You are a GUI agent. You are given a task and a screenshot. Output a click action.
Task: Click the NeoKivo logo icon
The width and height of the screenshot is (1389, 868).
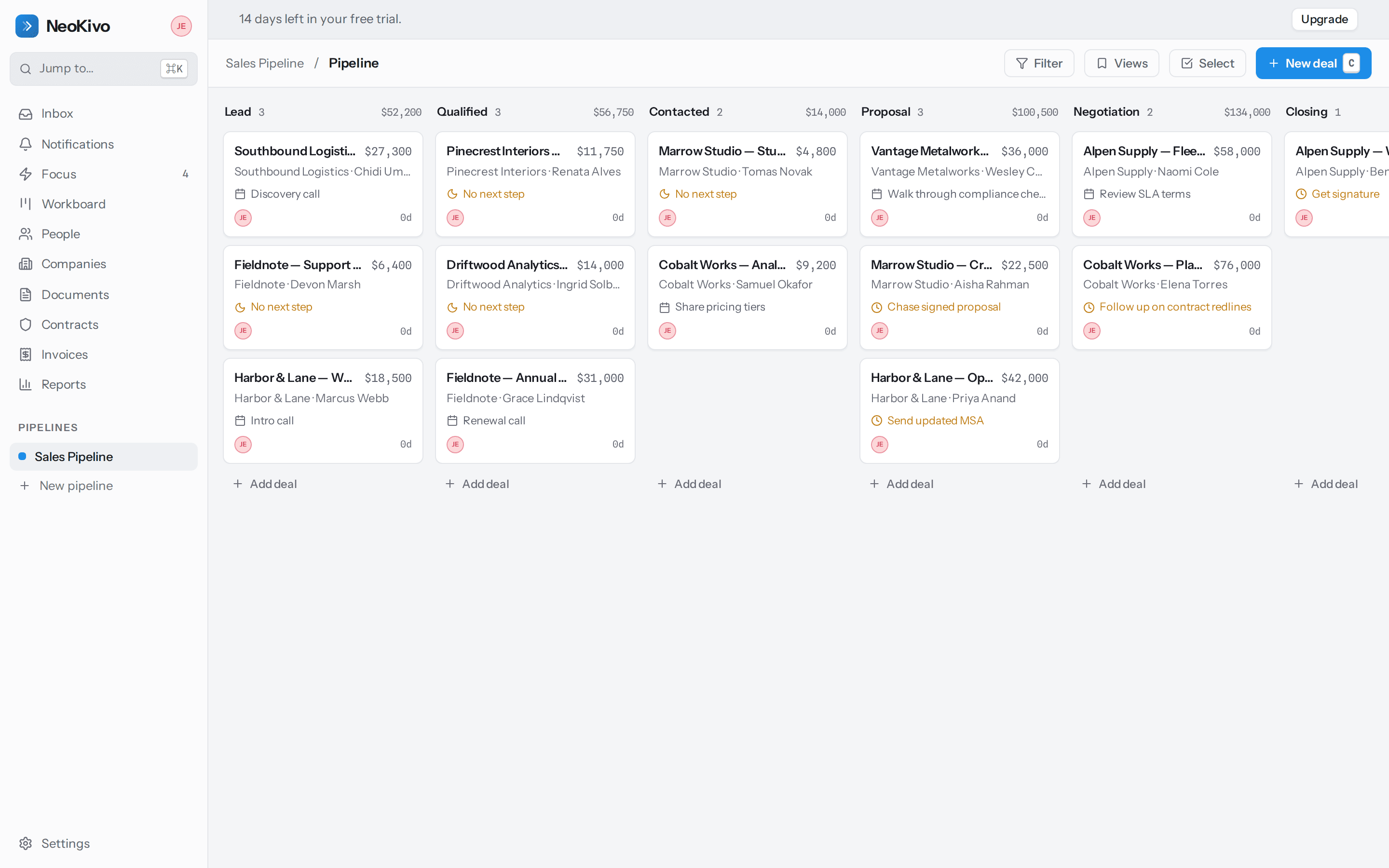[27, 26]
